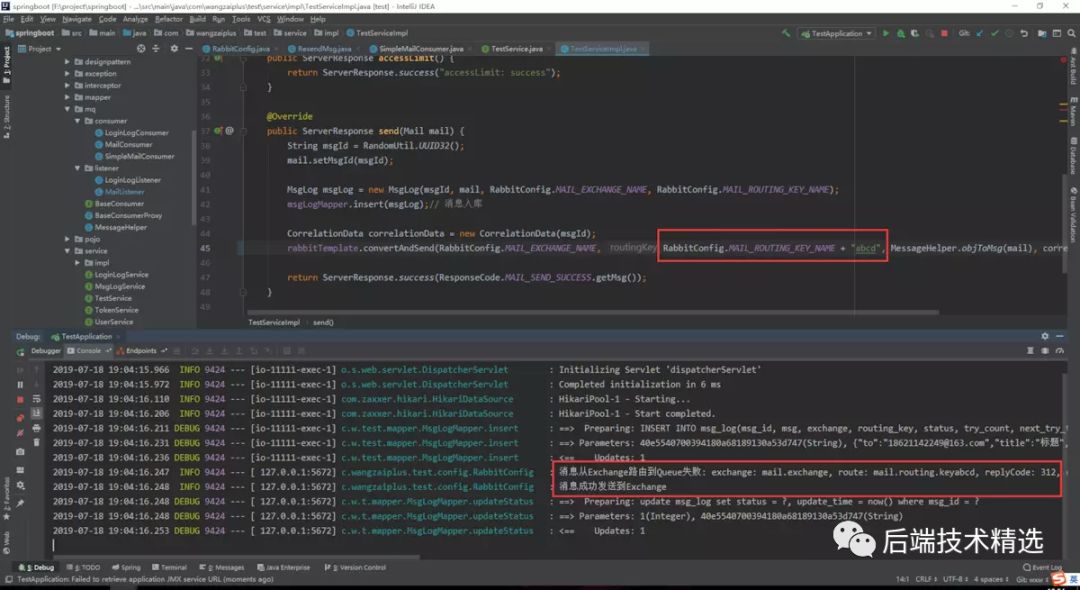Open the TestApplication run configuration dropdown
1080x590 pixels.
836,33
